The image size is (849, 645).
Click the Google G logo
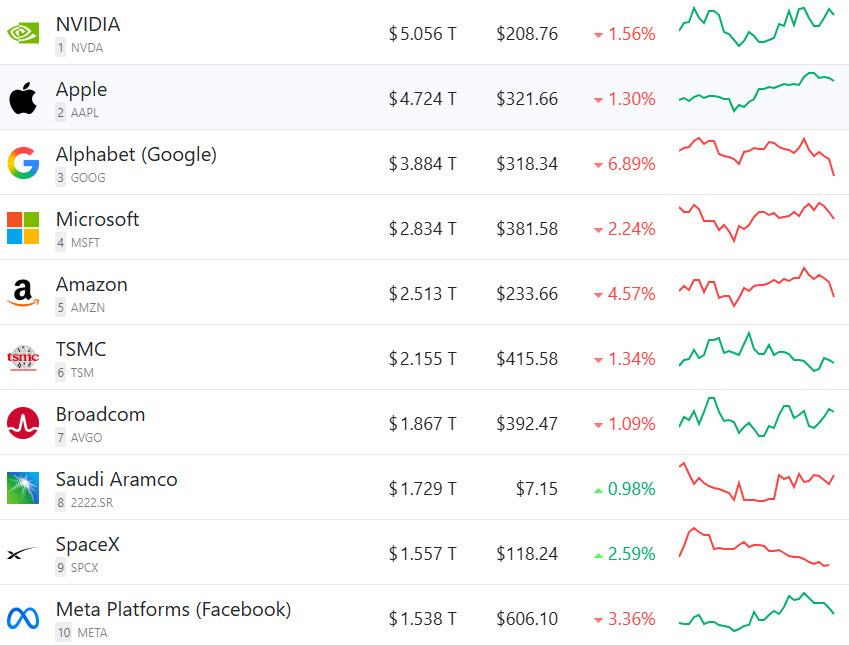(23, 163)
